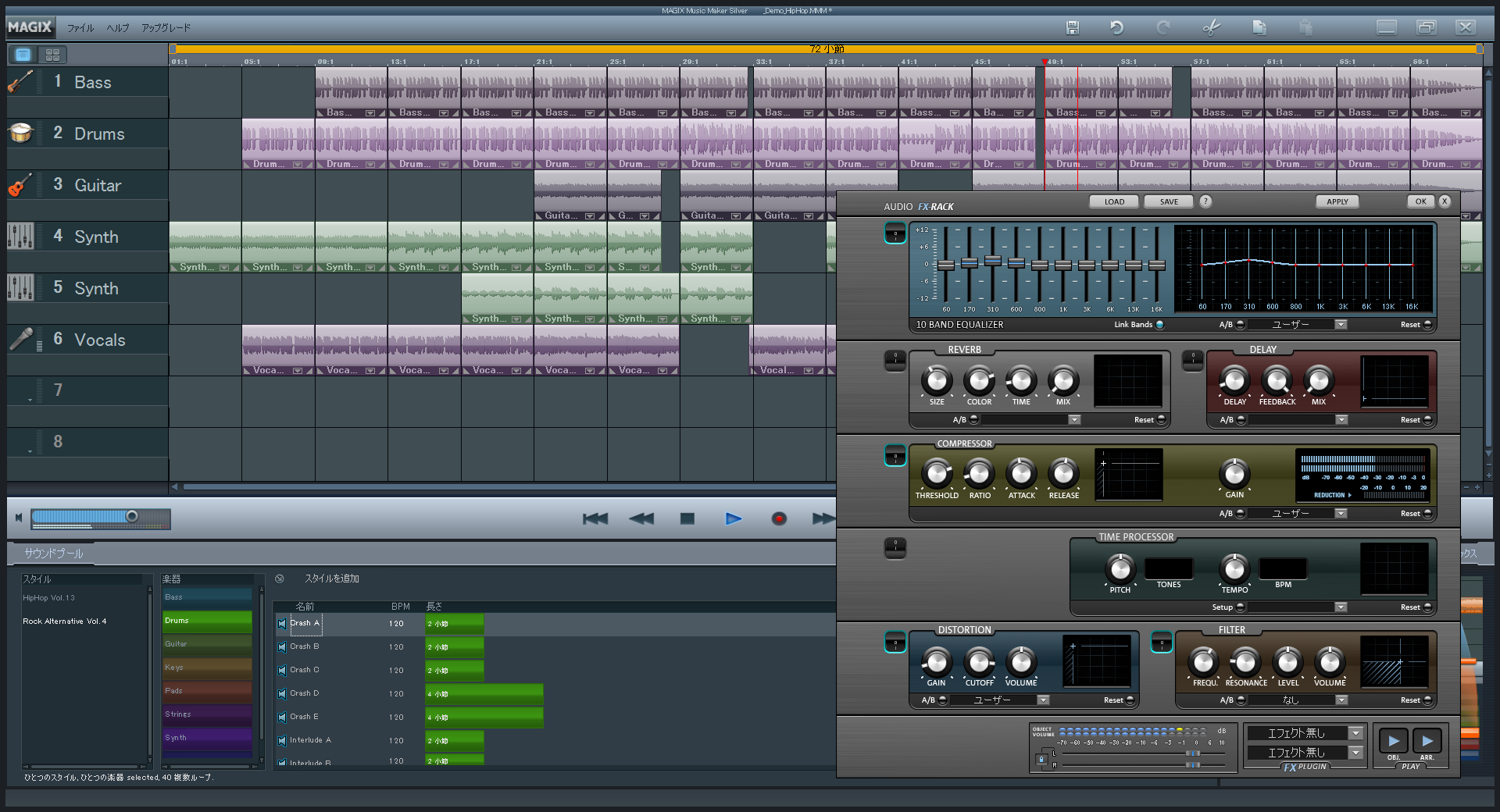Preview Crash A loop speaker icon

pos(282,624)
